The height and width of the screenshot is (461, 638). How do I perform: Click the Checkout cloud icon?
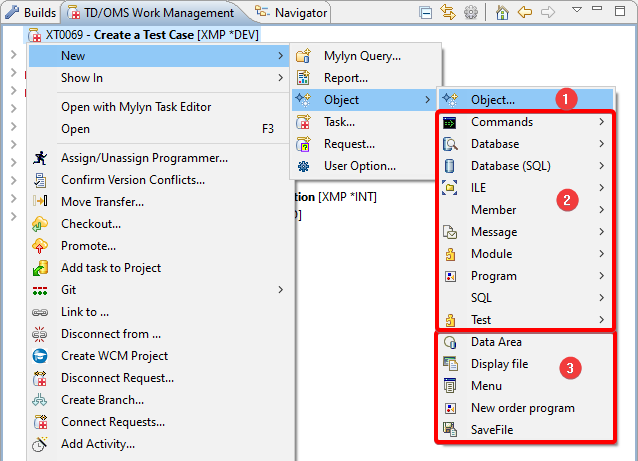point(40,224)
